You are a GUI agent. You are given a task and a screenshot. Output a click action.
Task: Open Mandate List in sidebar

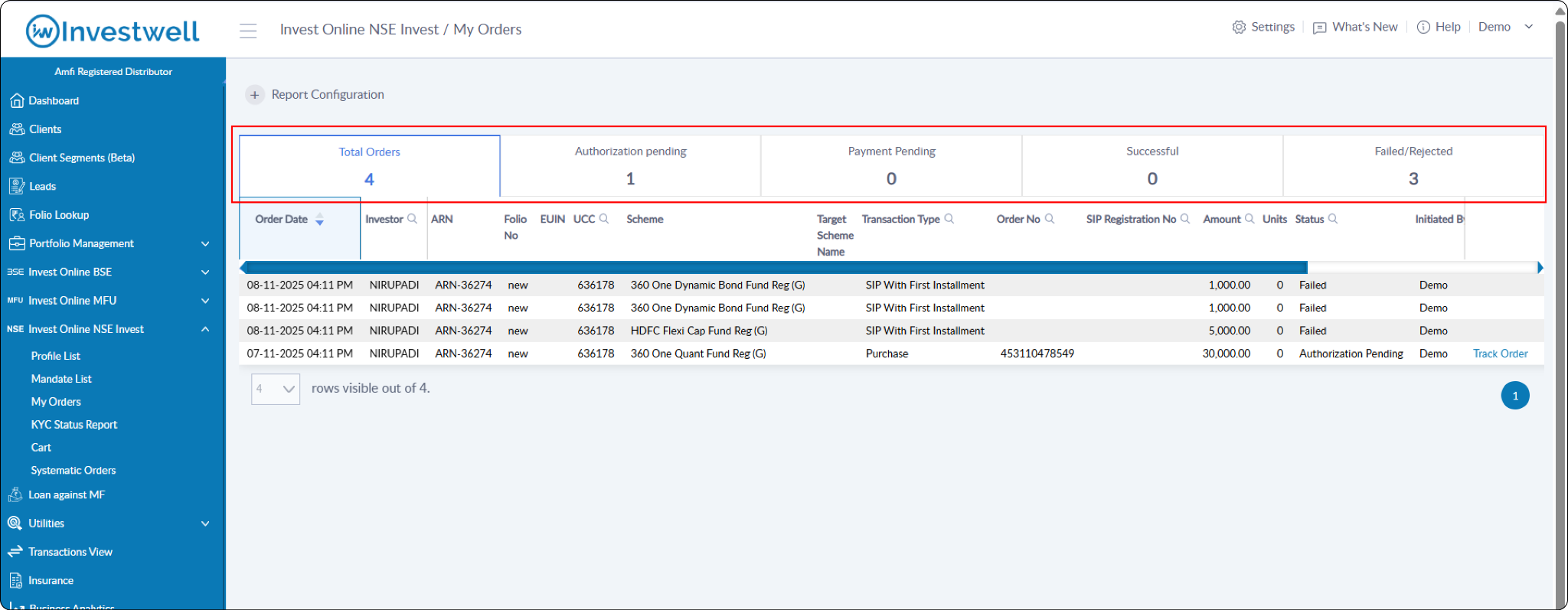[61, 379]
